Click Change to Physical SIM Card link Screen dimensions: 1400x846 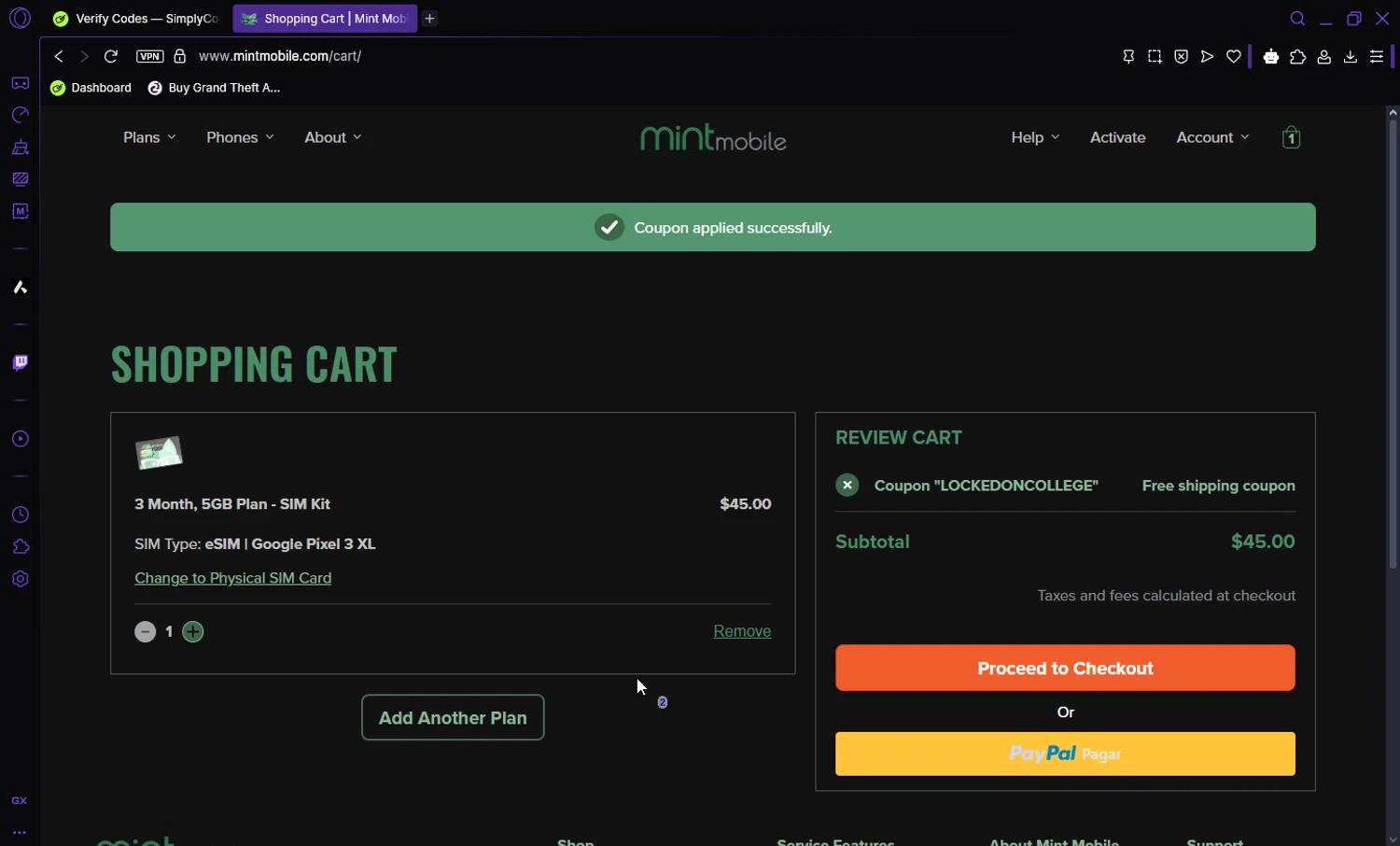(232, 578)
